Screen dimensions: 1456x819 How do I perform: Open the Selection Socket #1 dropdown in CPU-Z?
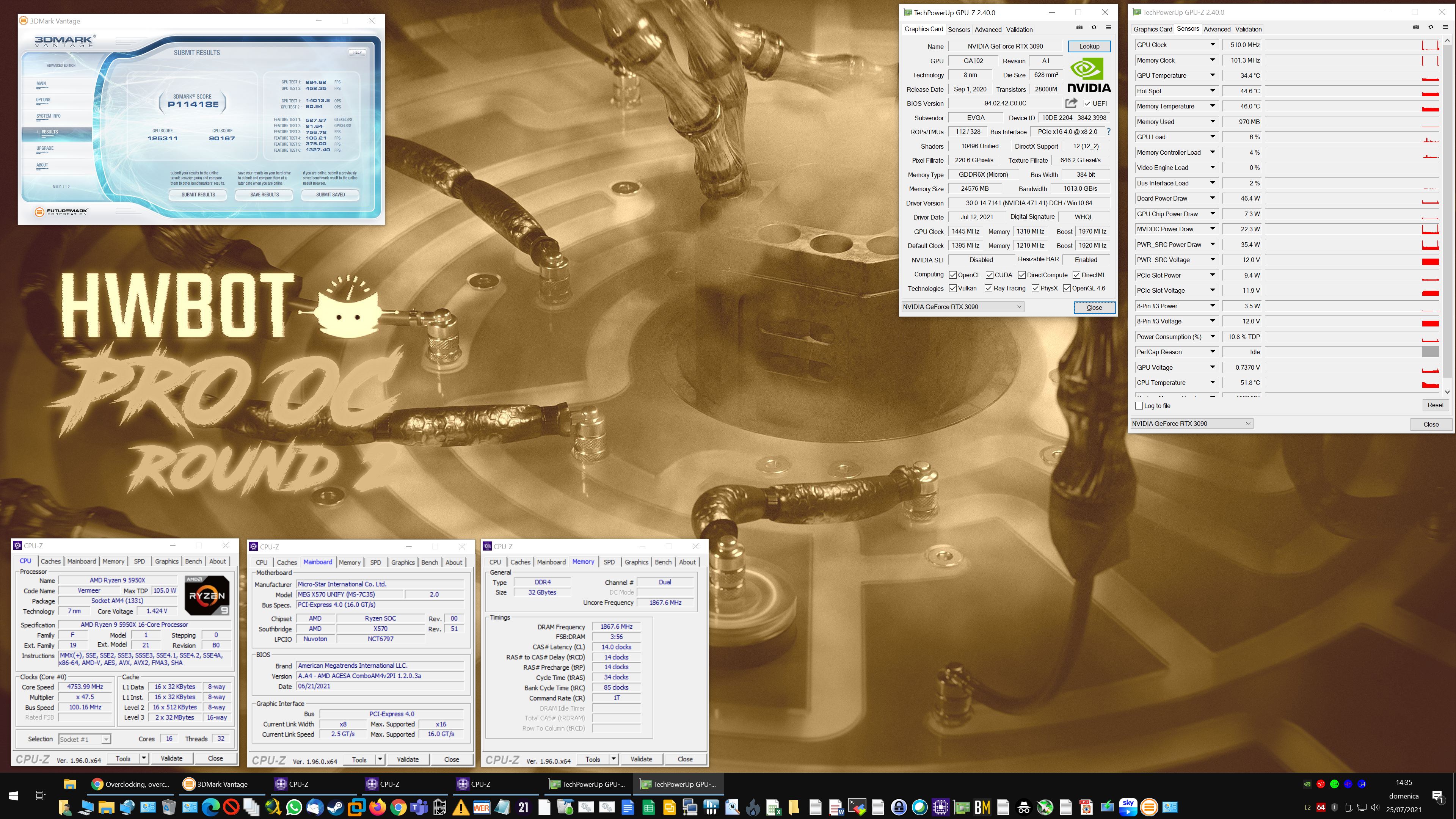coord(85,739)
